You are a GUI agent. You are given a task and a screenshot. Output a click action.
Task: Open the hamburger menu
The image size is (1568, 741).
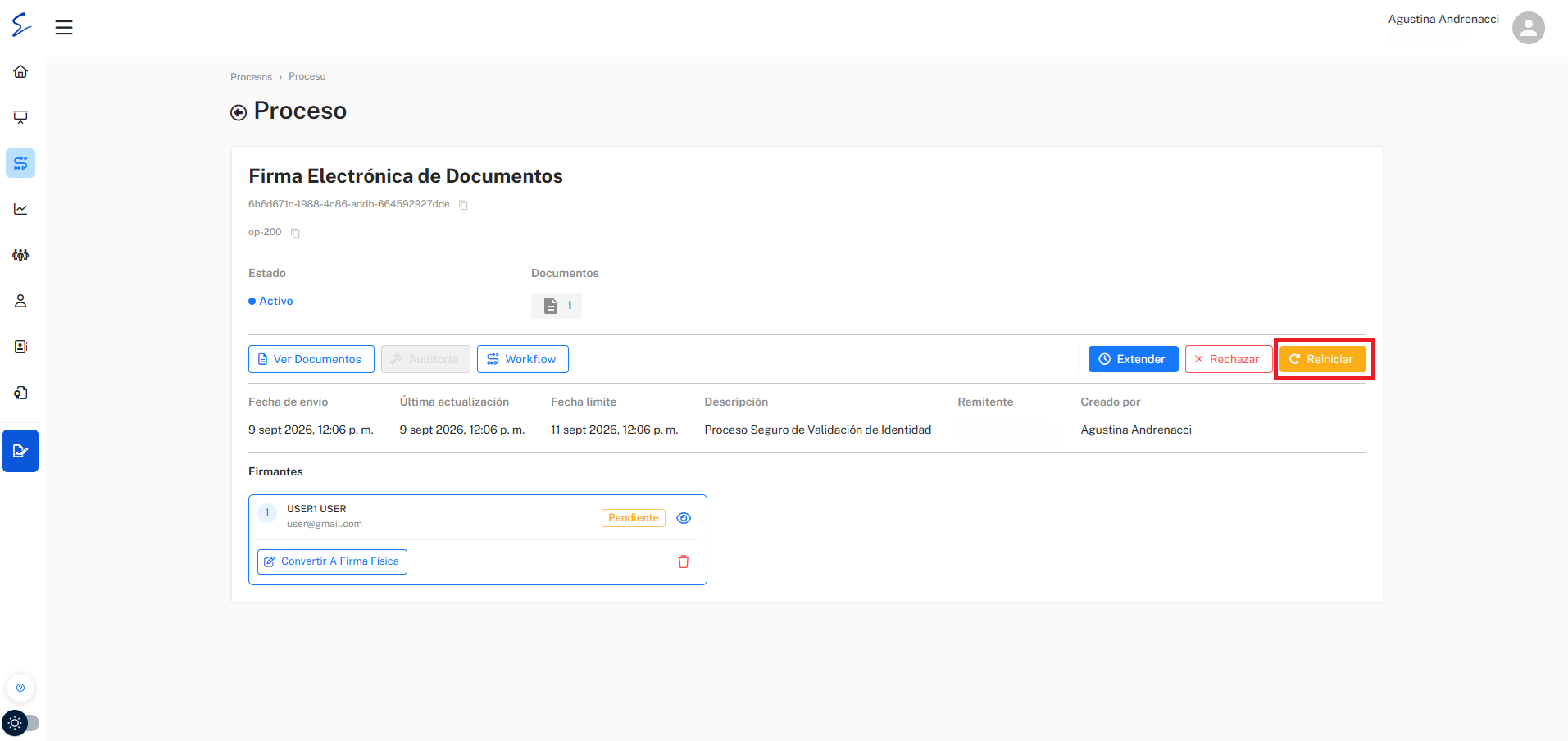coord(64,28)
